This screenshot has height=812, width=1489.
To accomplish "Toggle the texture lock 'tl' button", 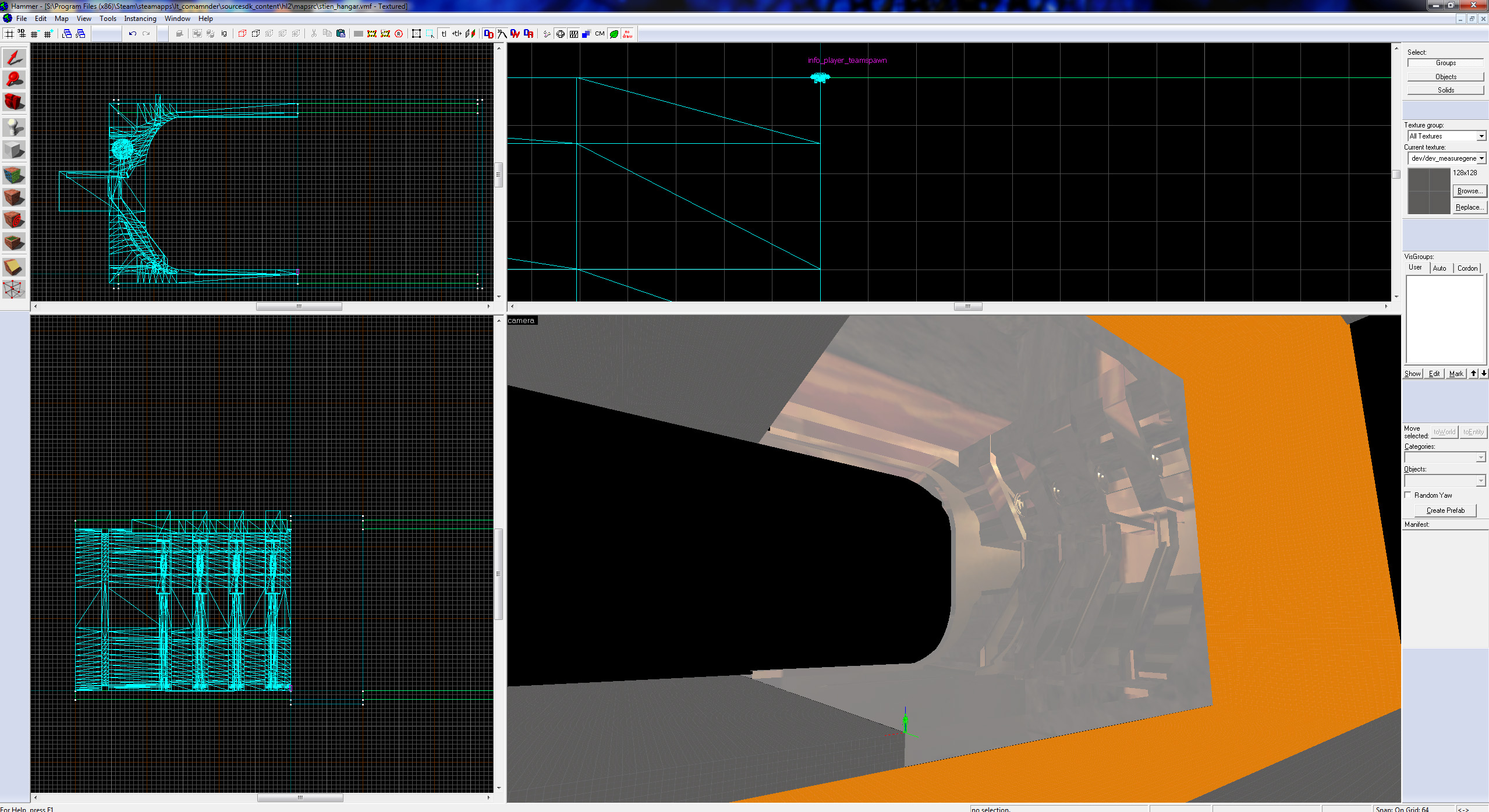I will [444, 34].
